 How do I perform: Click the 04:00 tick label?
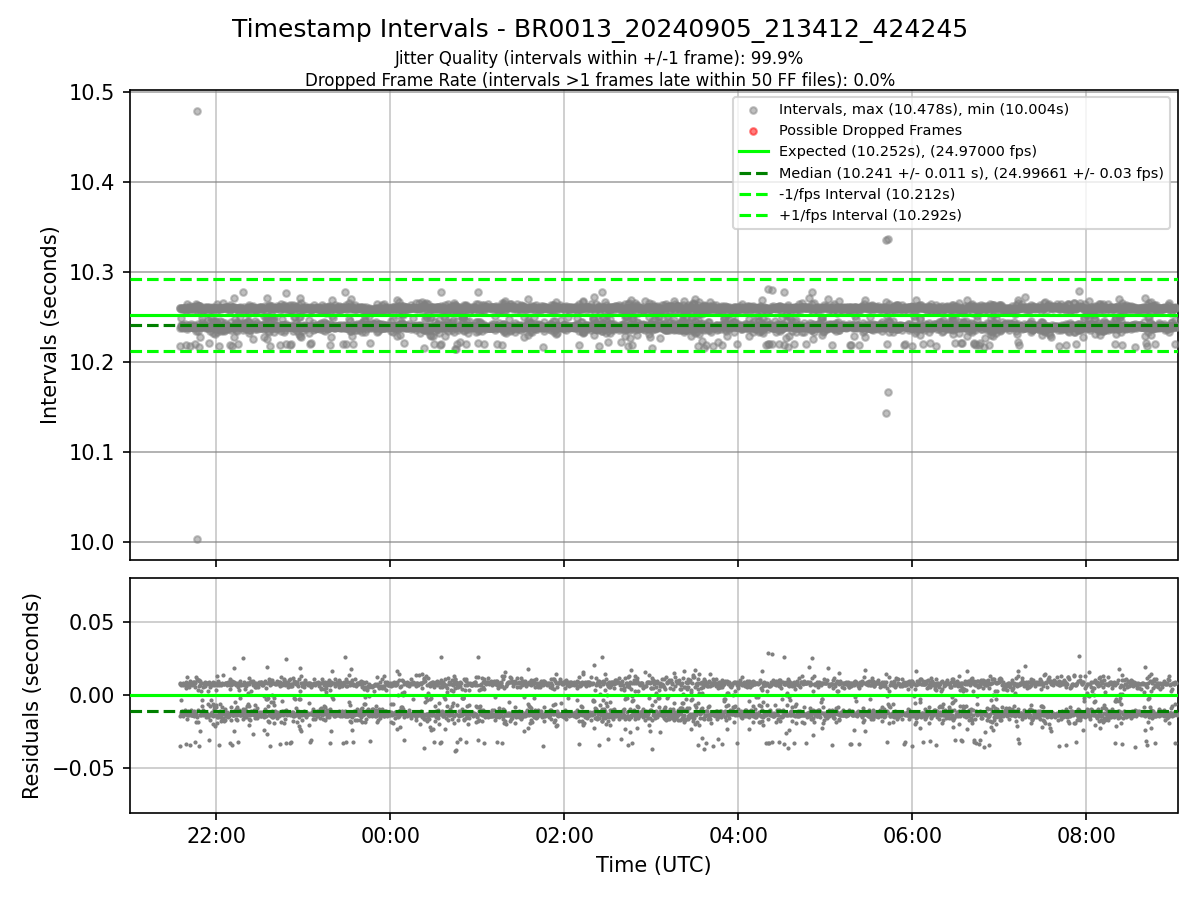738,836
